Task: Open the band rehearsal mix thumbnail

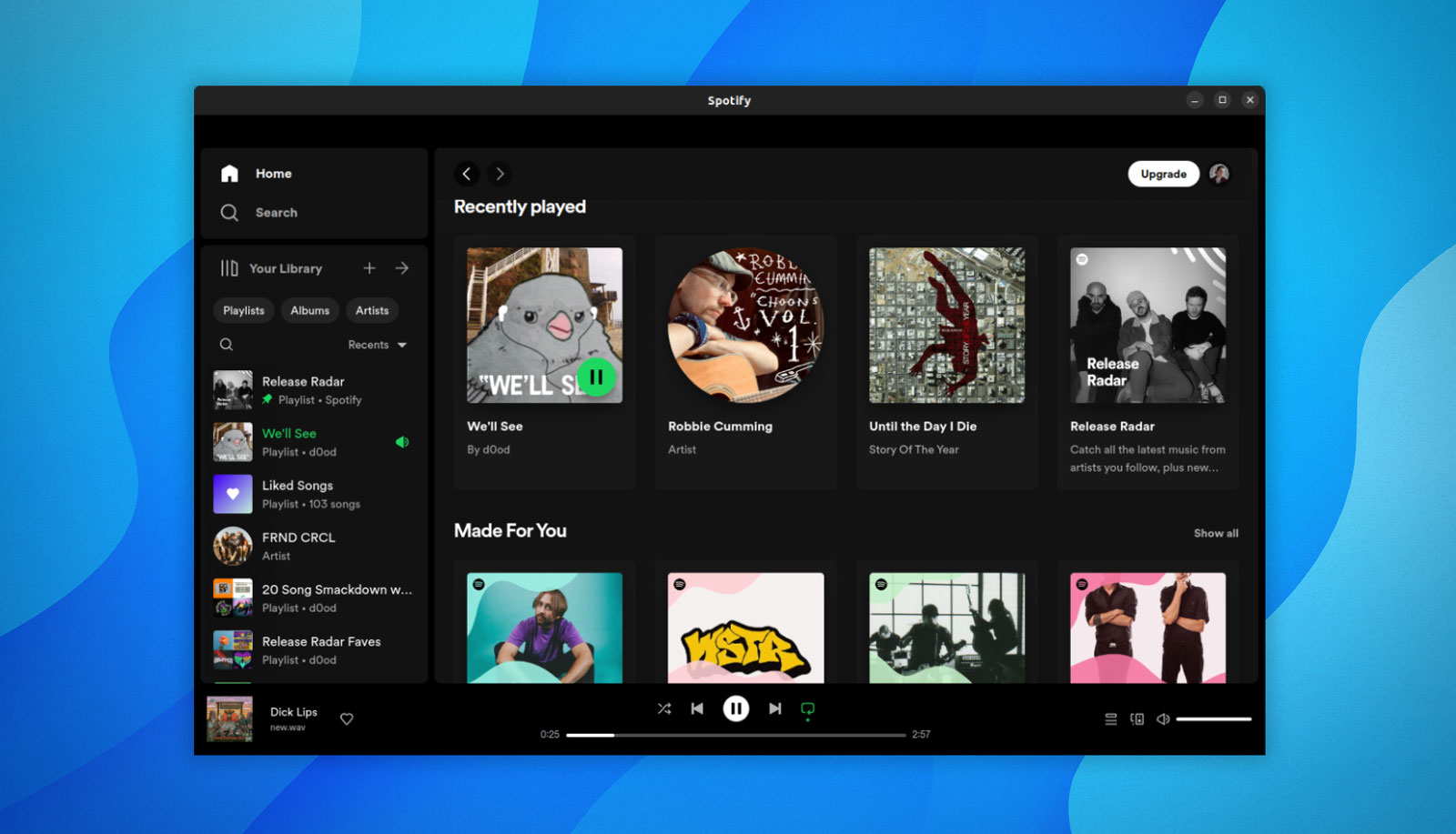Action: click(x=946, y=628)
